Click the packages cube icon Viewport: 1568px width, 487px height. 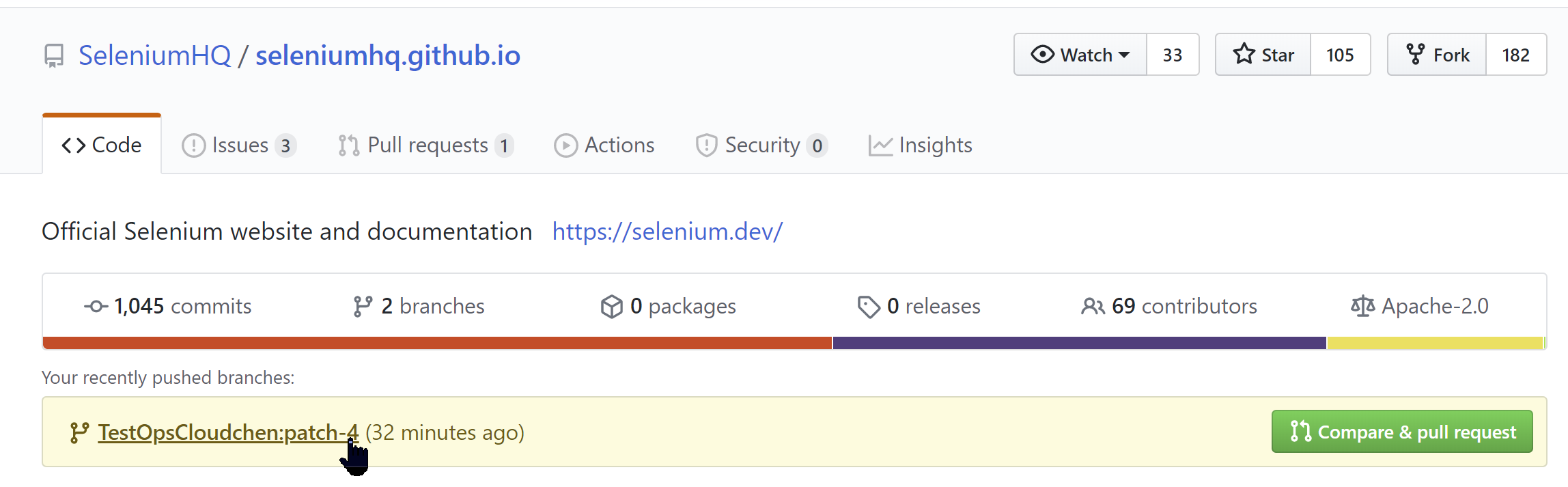click(611, 307)
